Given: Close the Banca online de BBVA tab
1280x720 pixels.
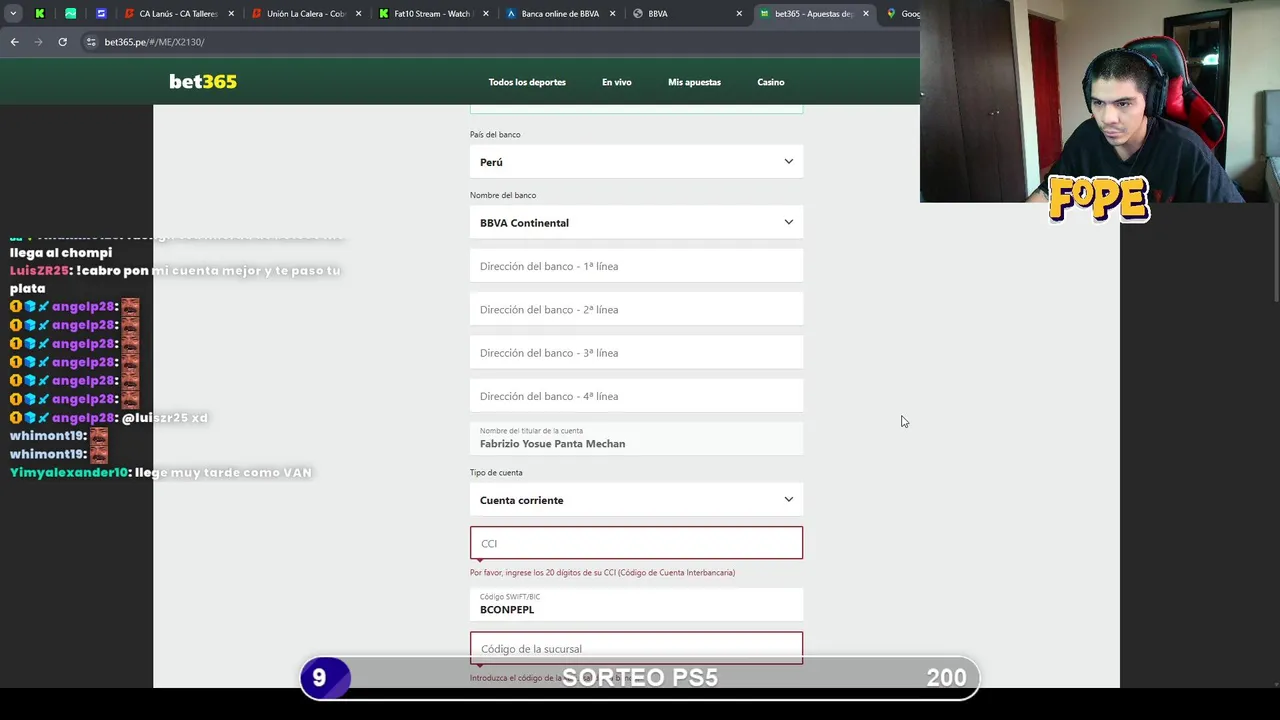Looking at the screenshot, I should click(615, 14).
